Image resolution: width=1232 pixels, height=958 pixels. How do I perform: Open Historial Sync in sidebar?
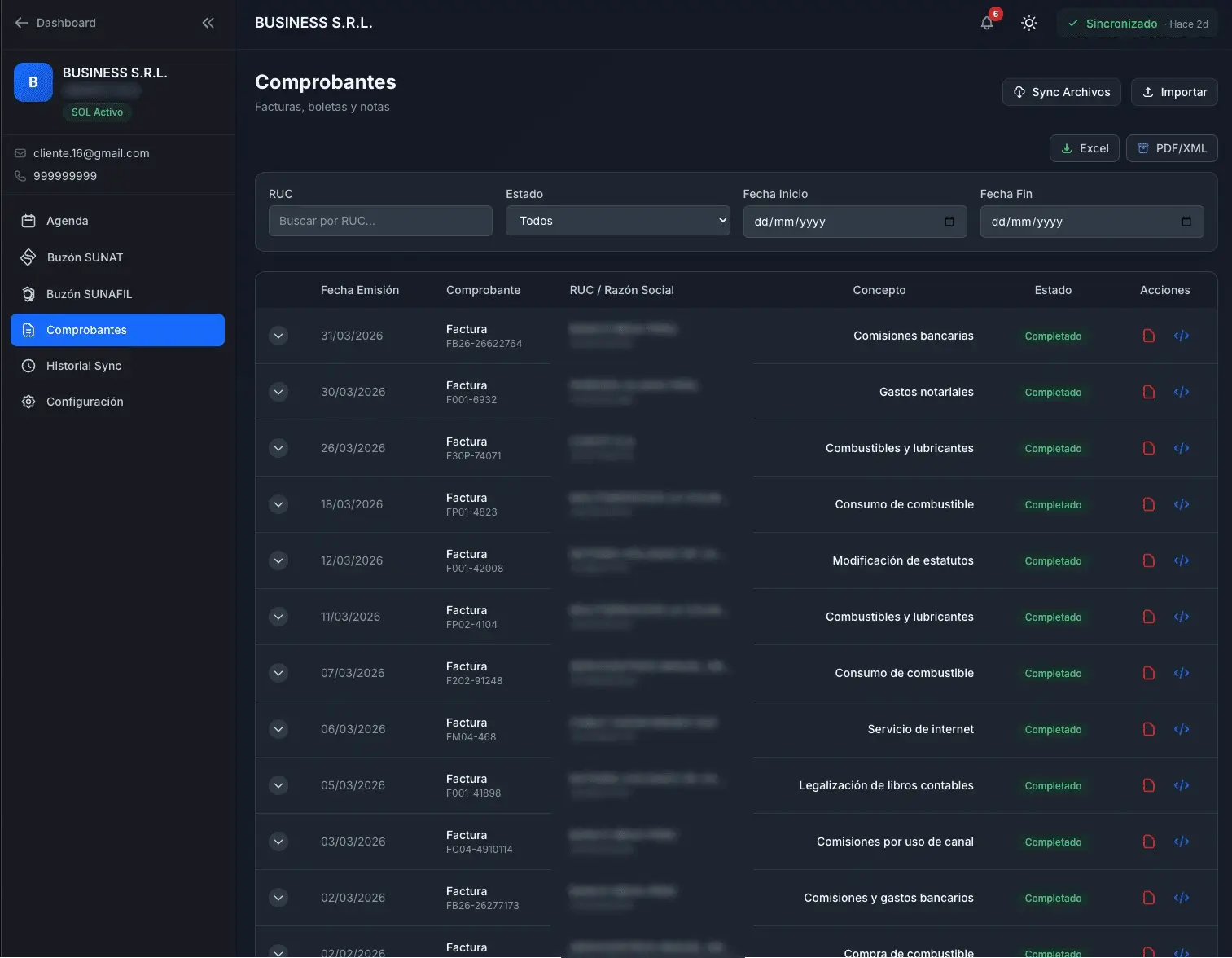click(x=83, y=366)
